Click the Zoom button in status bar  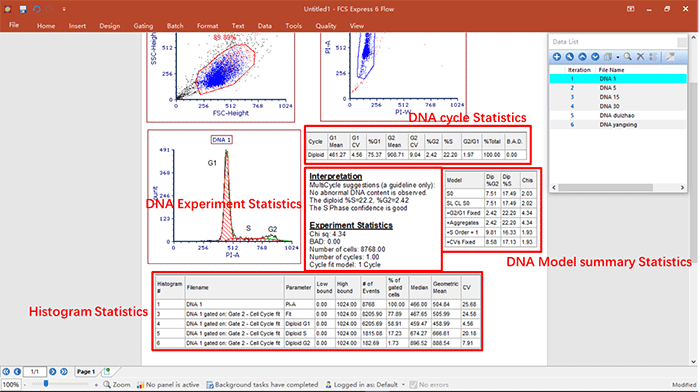[x=117, y=384]
